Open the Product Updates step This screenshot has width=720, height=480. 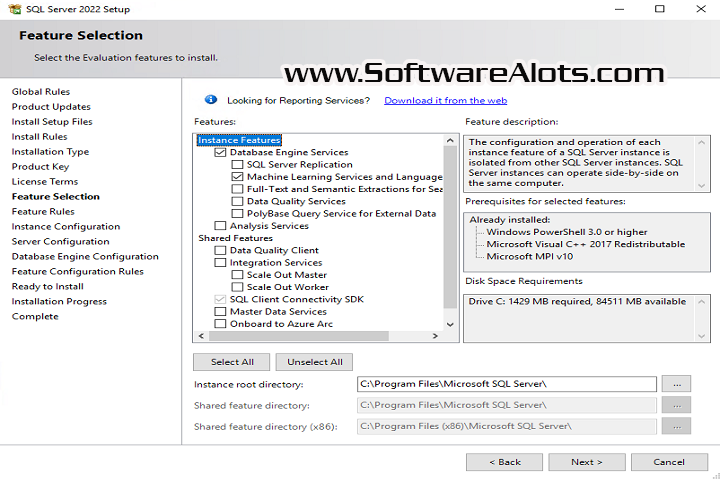point(51,107)
